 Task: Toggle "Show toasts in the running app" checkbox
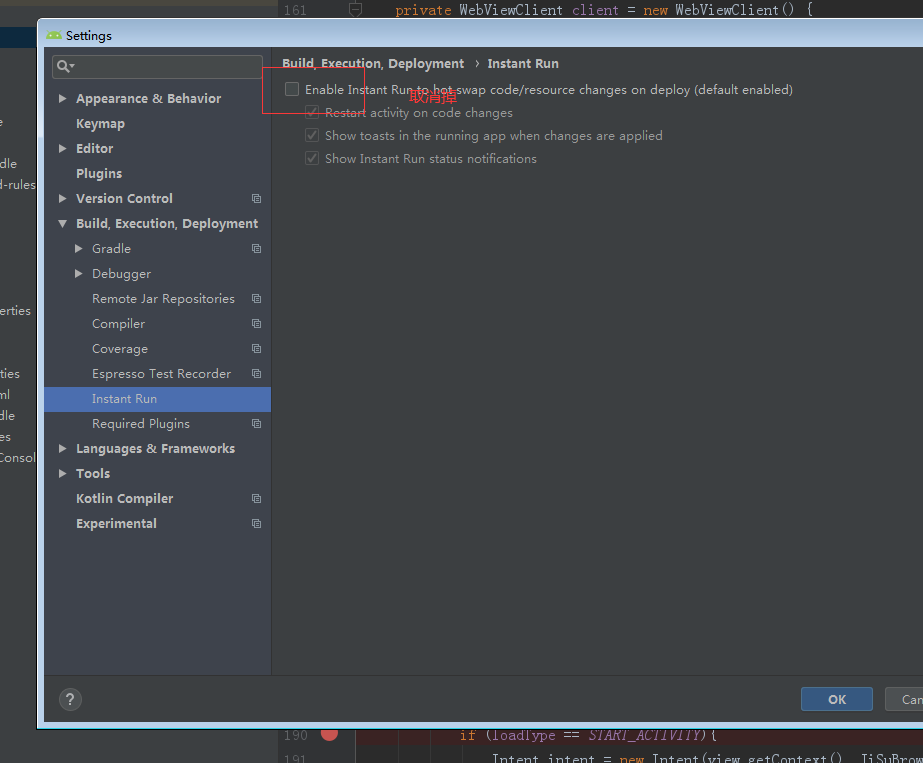click(x=311, y=135)
